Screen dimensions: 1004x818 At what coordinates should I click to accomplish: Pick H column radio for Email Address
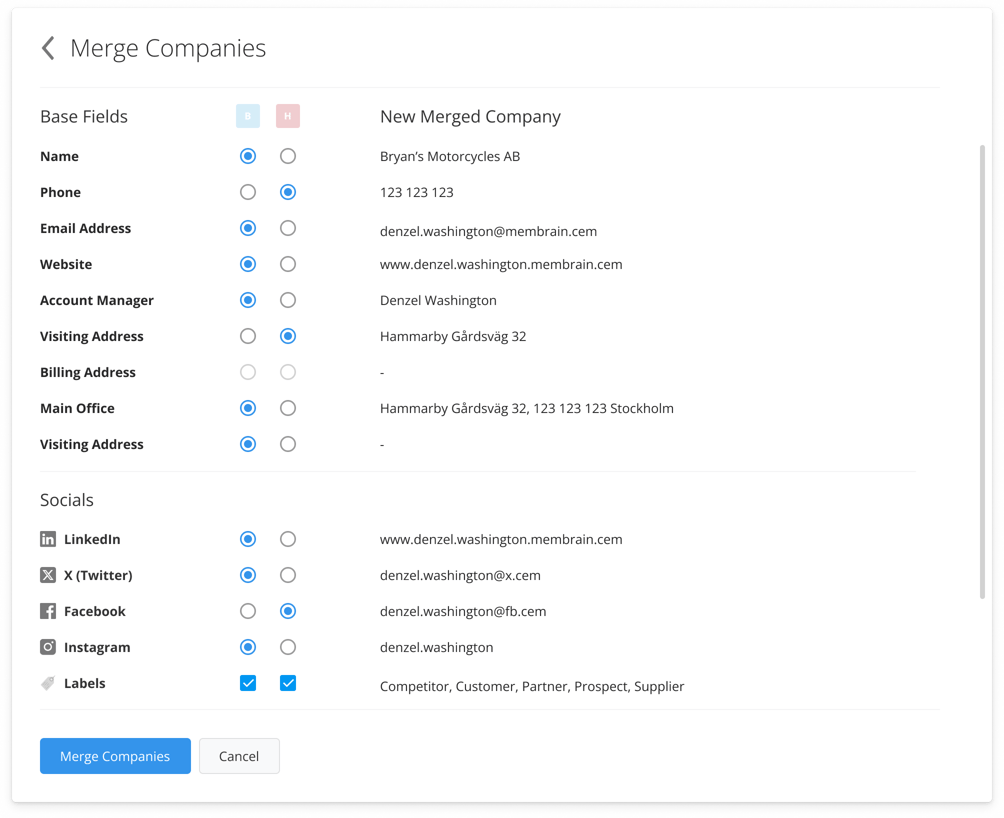[x=288, y=228]
